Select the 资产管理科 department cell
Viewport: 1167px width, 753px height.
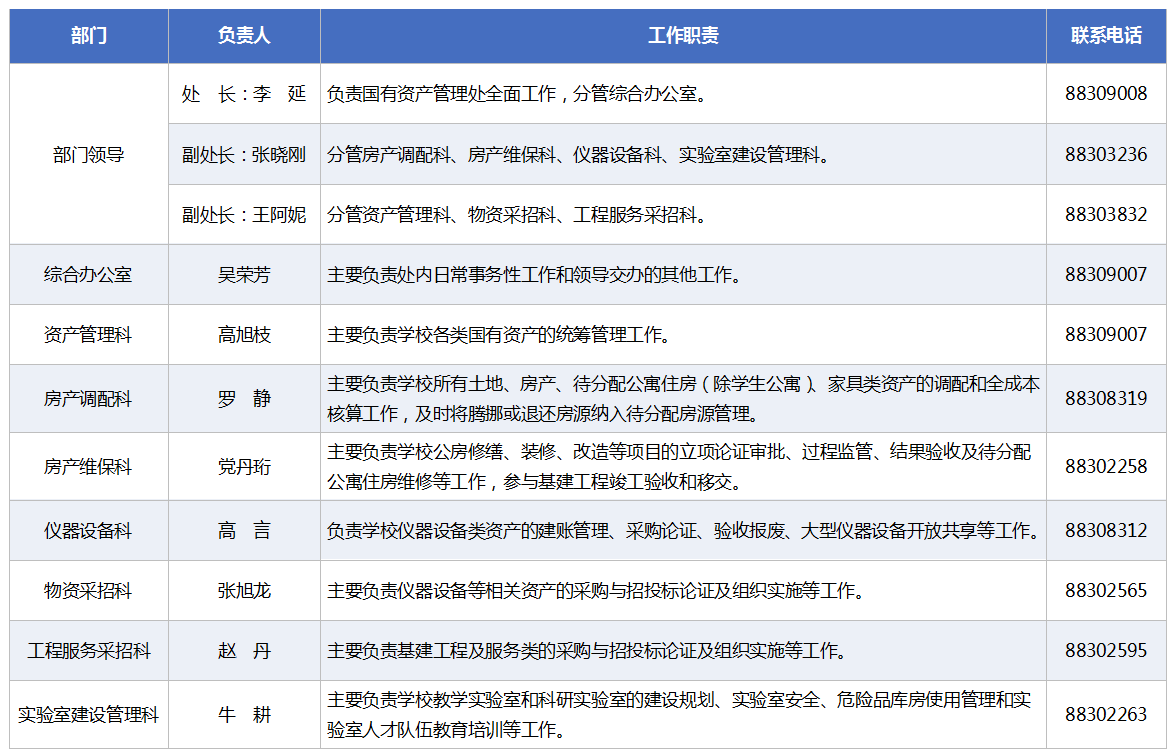click(89, 335)
